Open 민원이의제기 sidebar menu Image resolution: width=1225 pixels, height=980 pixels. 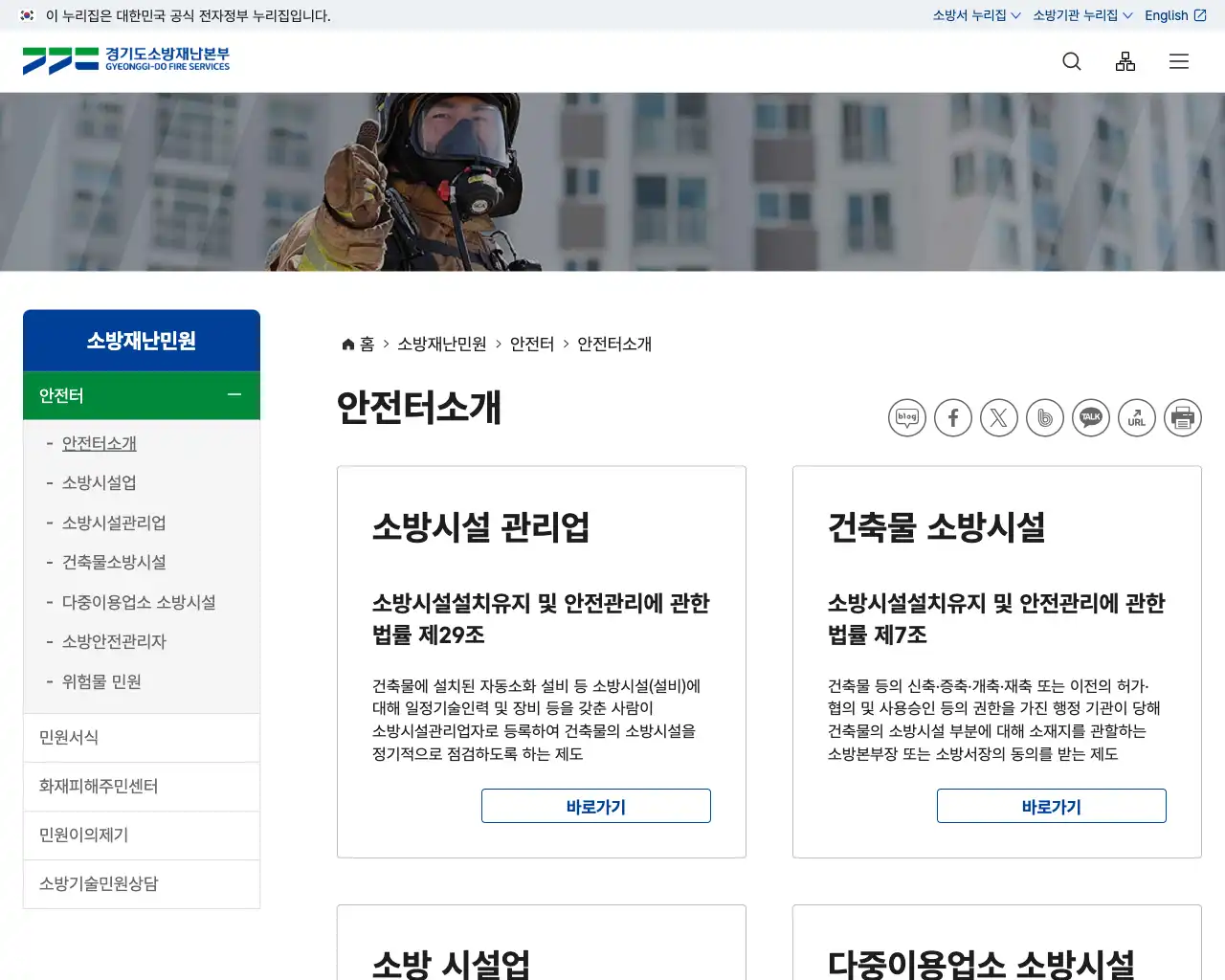142,835
